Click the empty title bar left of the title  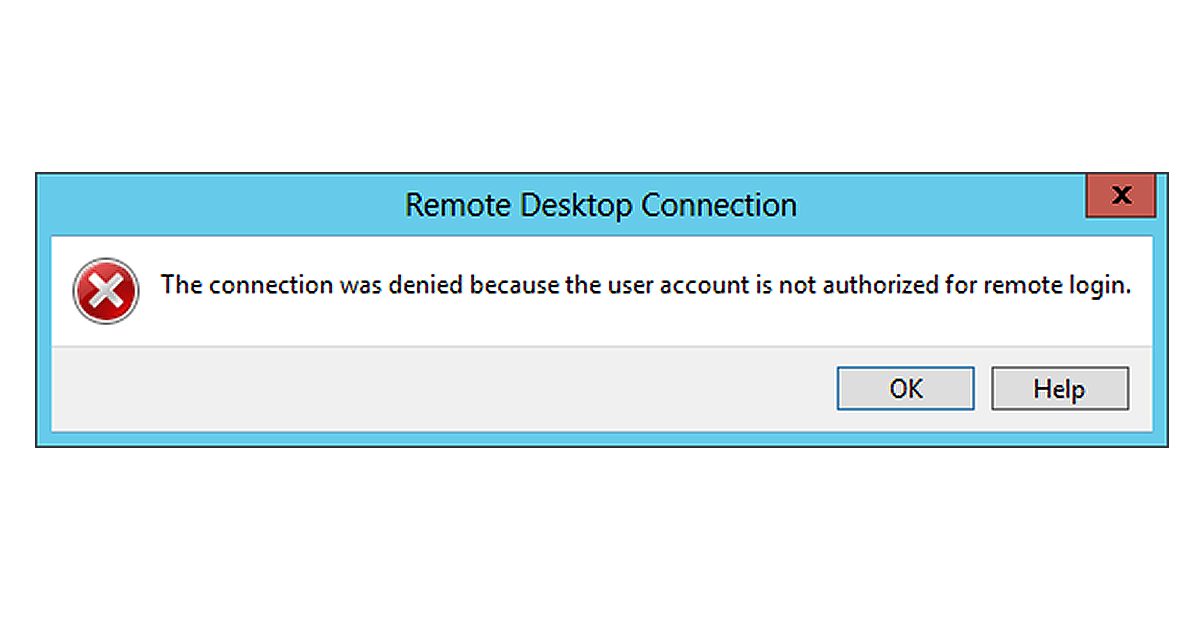[220, 205]
